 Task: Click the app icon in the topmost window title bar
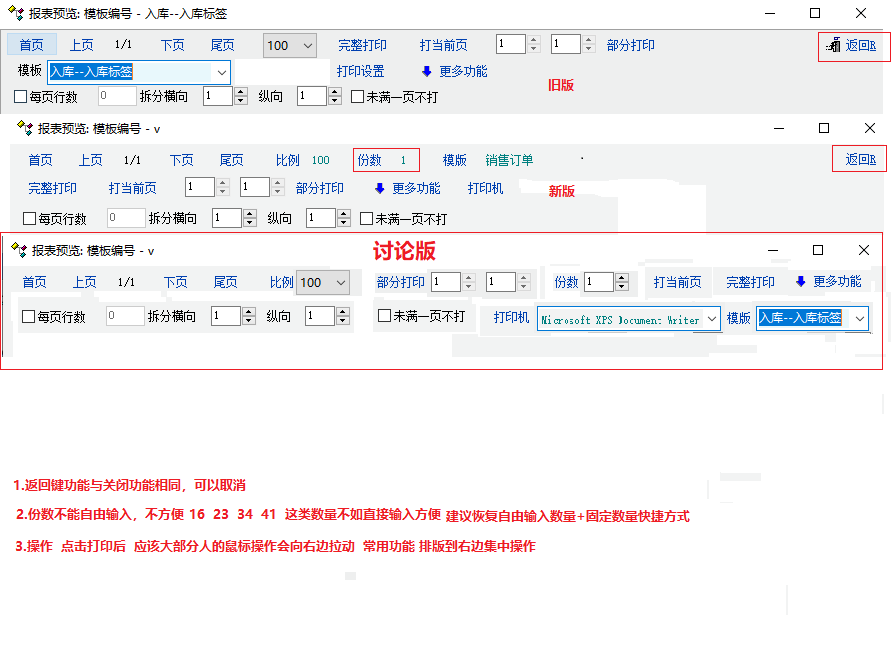click(x=15, y=13)
